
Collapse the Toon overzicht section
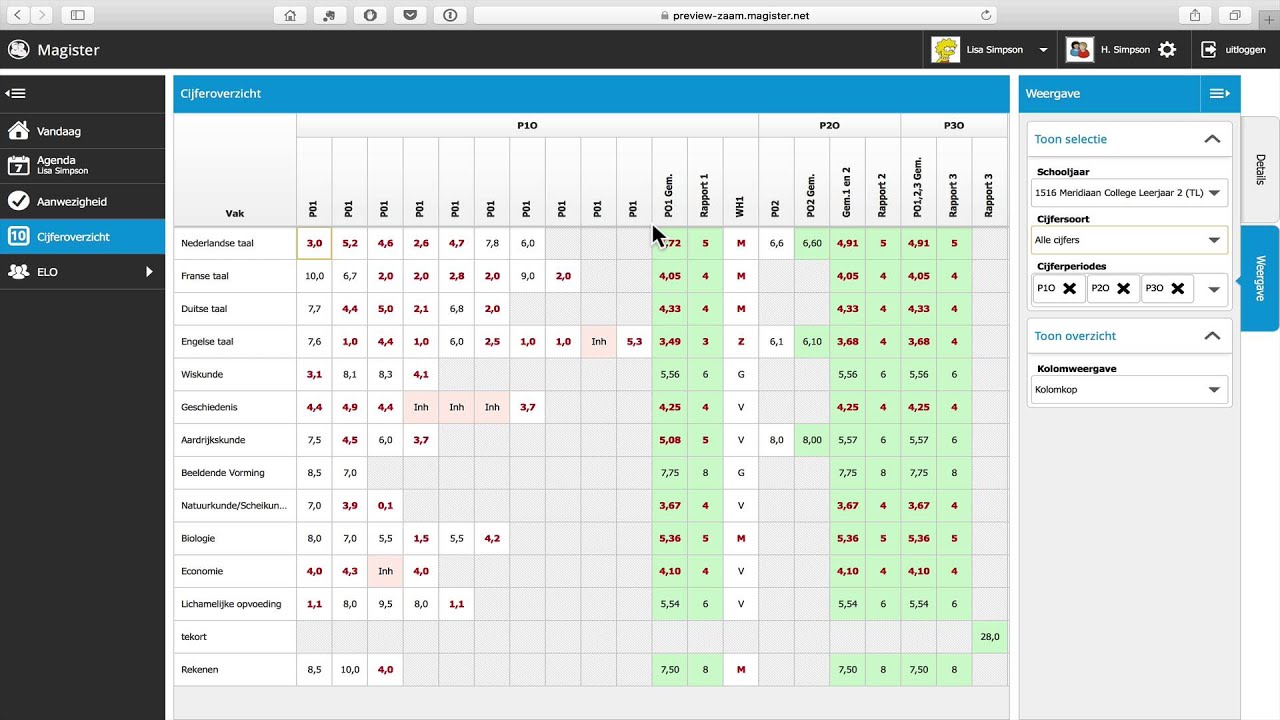1212,336
